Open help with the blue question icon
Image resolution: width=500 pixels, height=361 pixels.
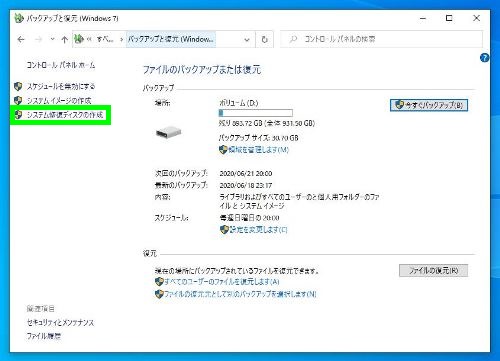pyautogui.click(x=484, y=58)
